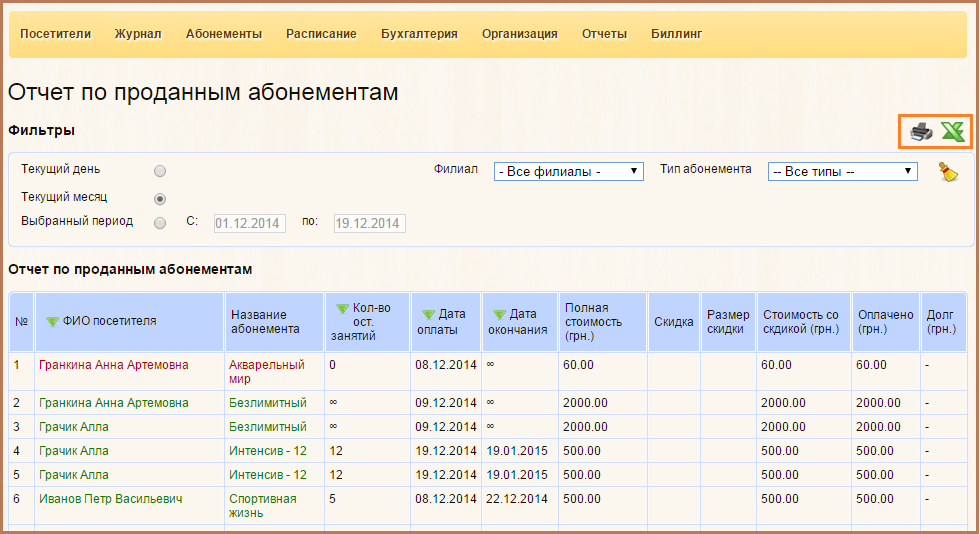Open the Абонементы menu
The width and height of the screenshot is (980, 534).
tap(224, 34)
